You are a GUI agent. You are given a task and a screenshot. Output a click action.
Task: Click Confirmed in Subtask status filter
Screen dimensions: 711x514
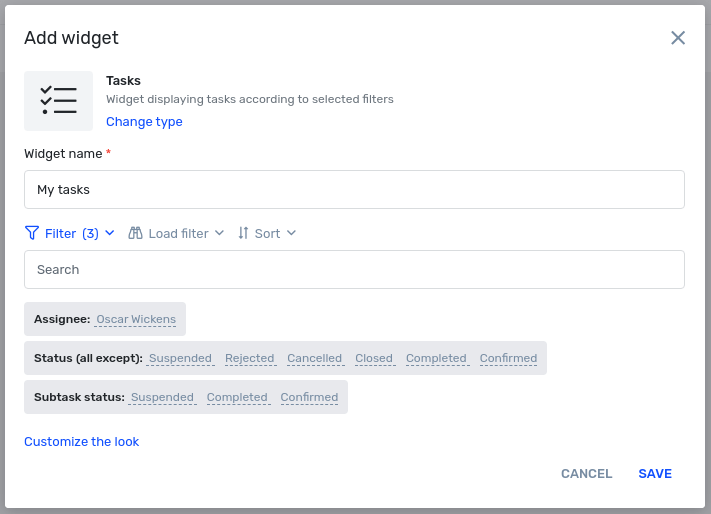click(309, 397)
